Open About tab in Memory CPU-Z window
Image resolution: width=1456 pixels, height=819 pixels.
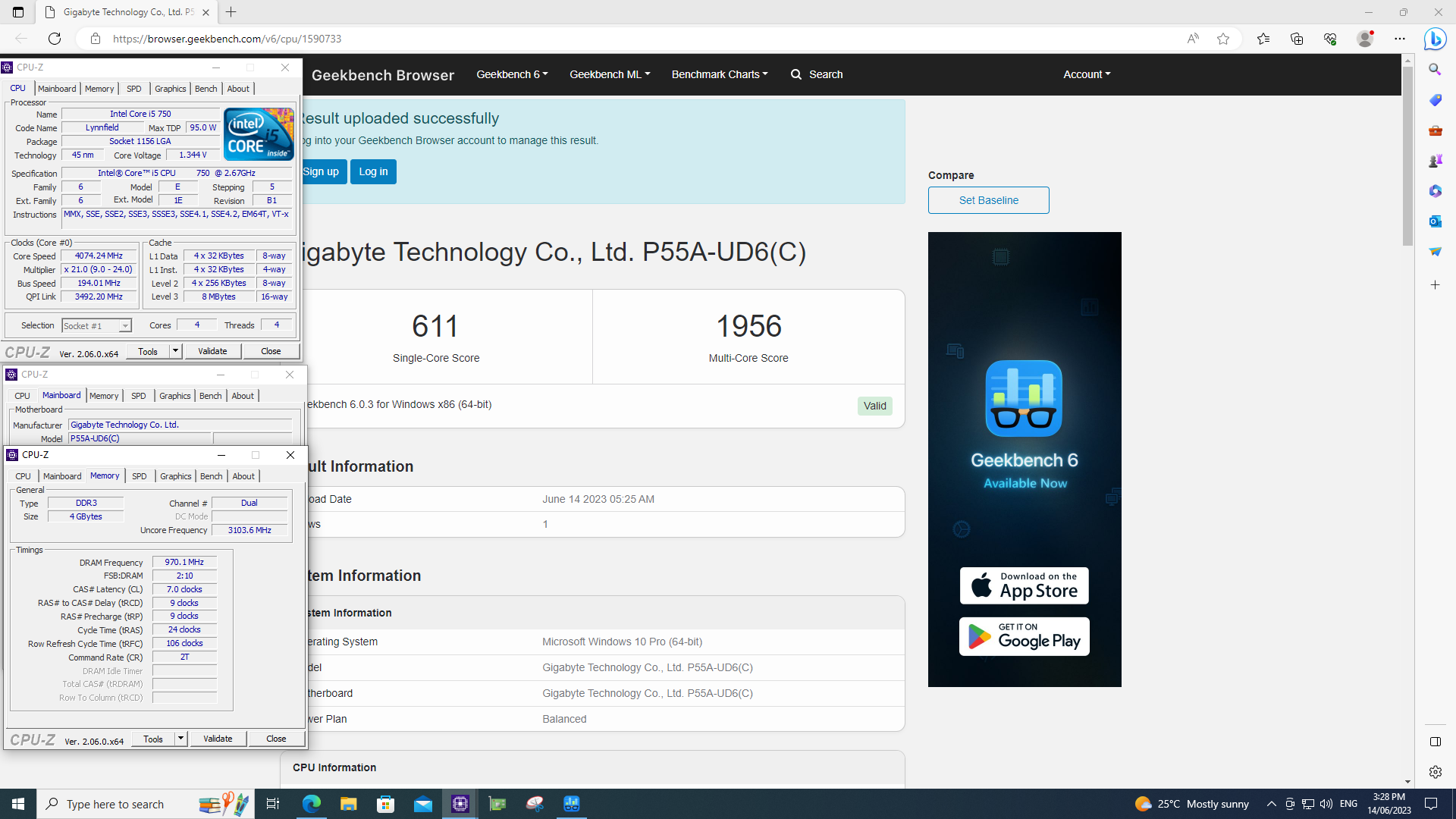(243, 476)
